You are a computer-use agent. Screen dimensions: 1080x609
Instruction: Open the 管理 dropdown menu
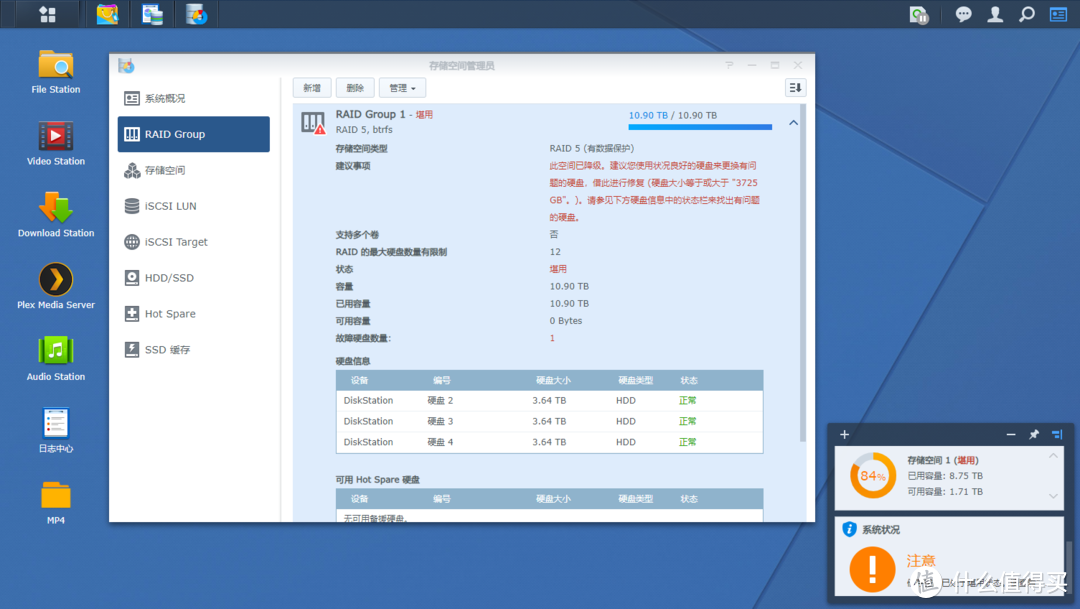click(x=402, y=87)
